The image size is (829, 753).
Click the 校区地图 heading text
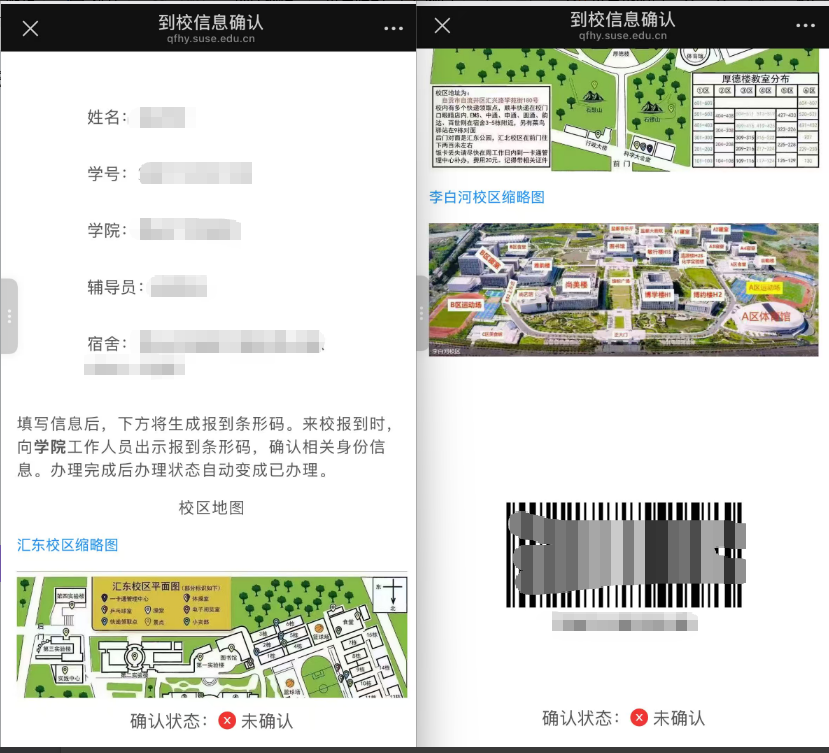pos(211,508)
